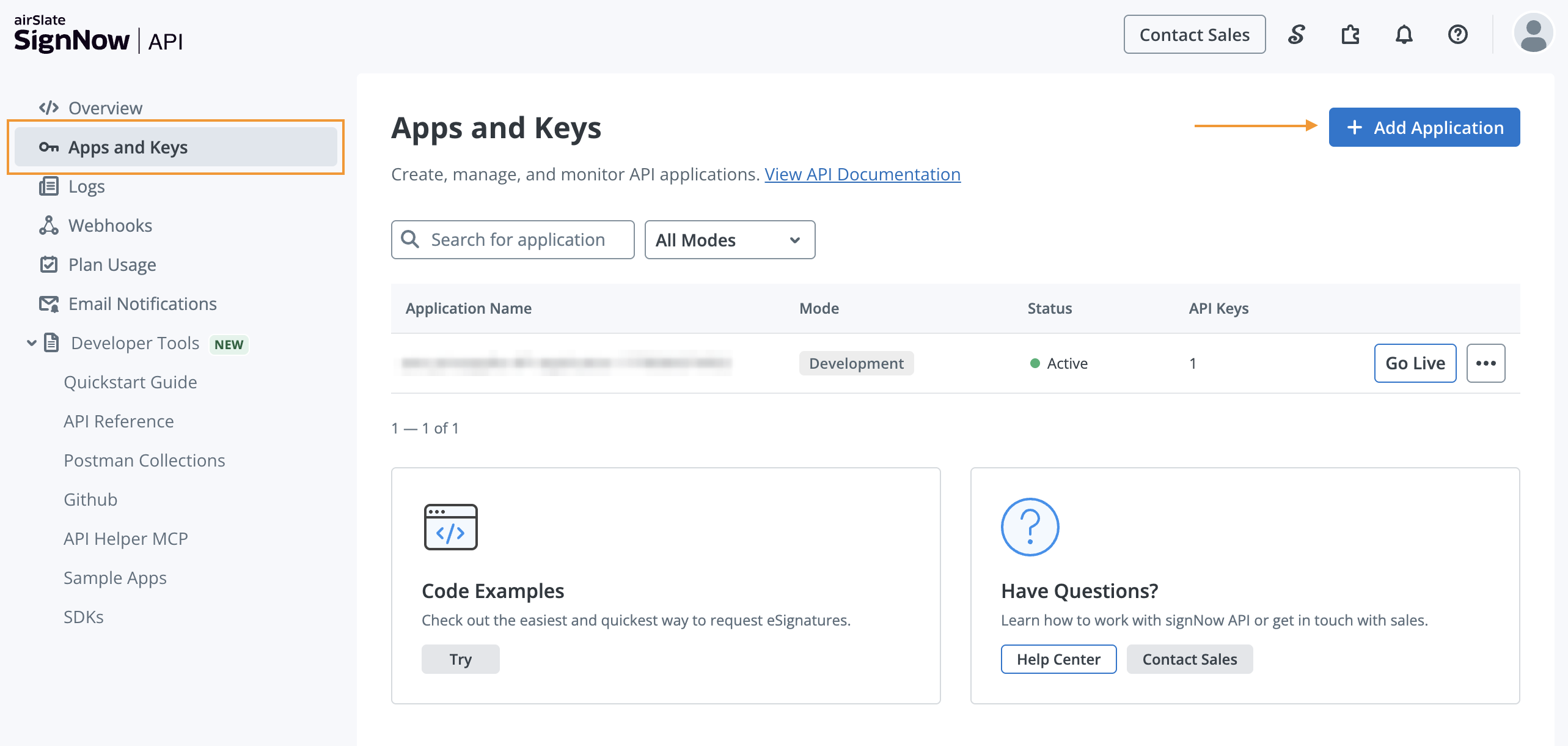The height and width of the screenshot is (746, 1568).
Task: Open Email Notifications page
Action: (142, 304)
